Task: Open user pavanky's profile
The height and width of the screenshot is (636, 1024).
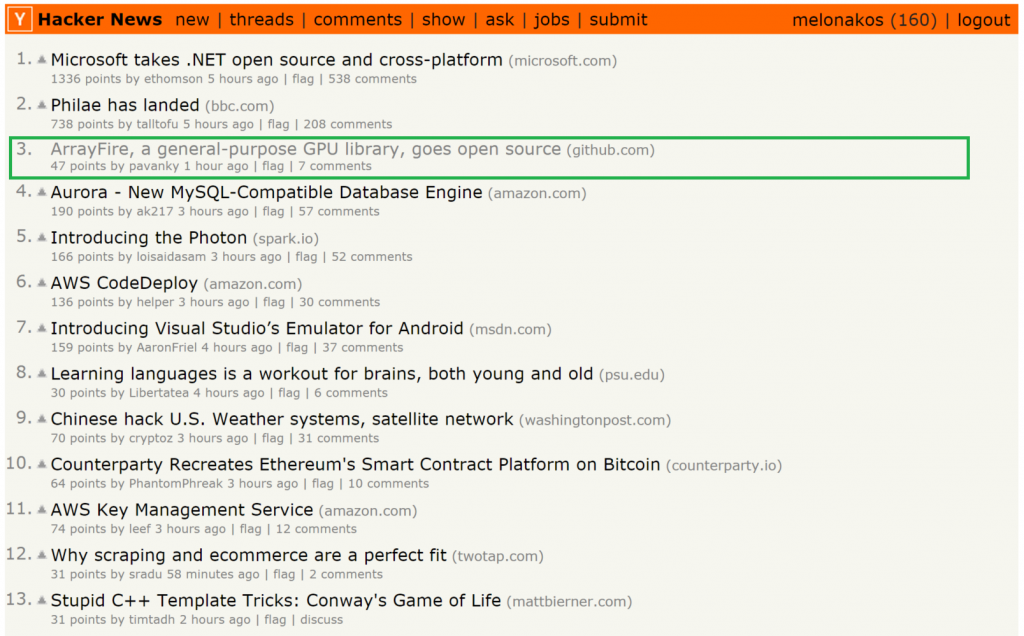Action: pyautogui.click(x=153, y=166)
